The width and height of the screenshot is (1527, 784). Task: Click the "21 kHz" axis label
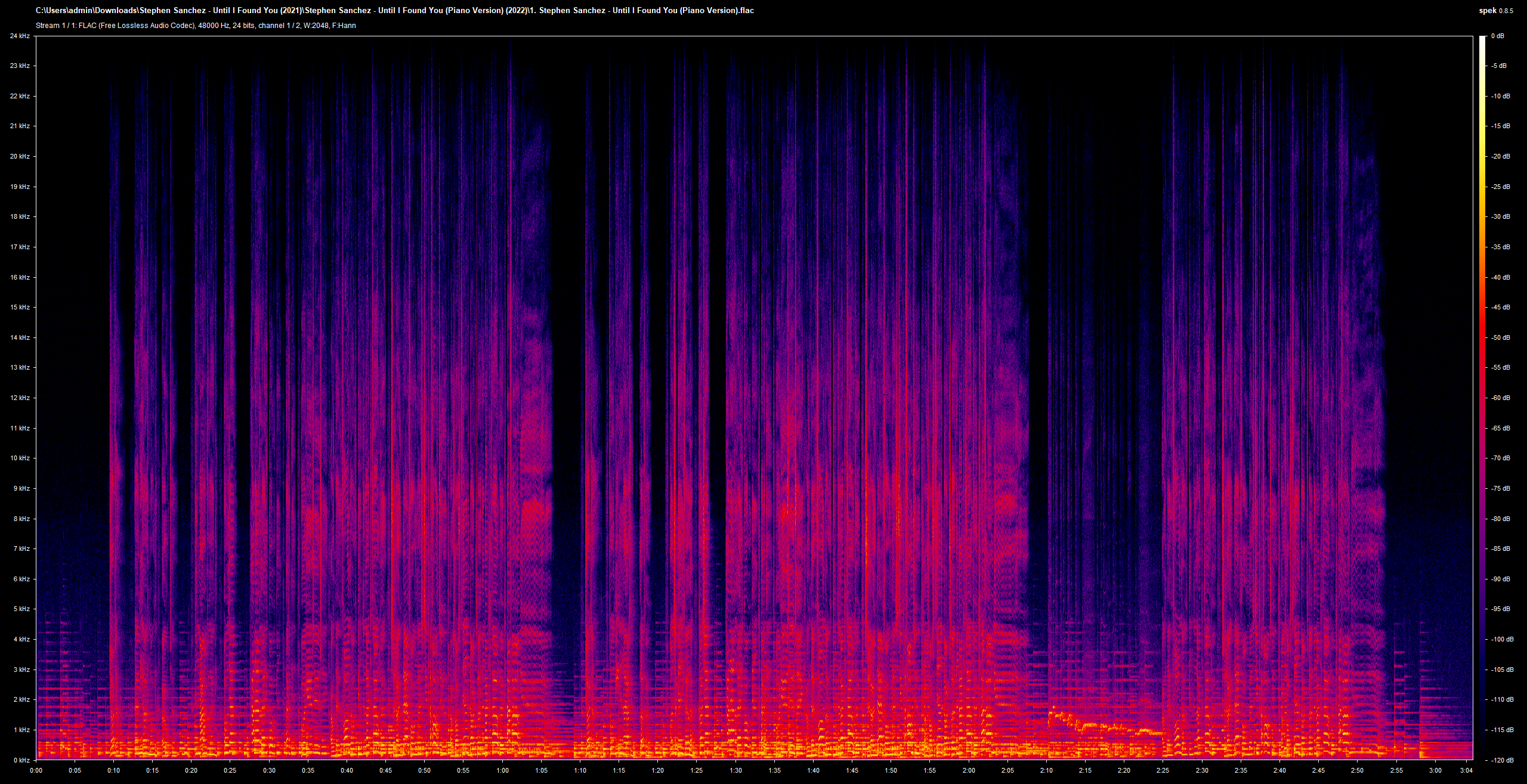tap(20, 126)
